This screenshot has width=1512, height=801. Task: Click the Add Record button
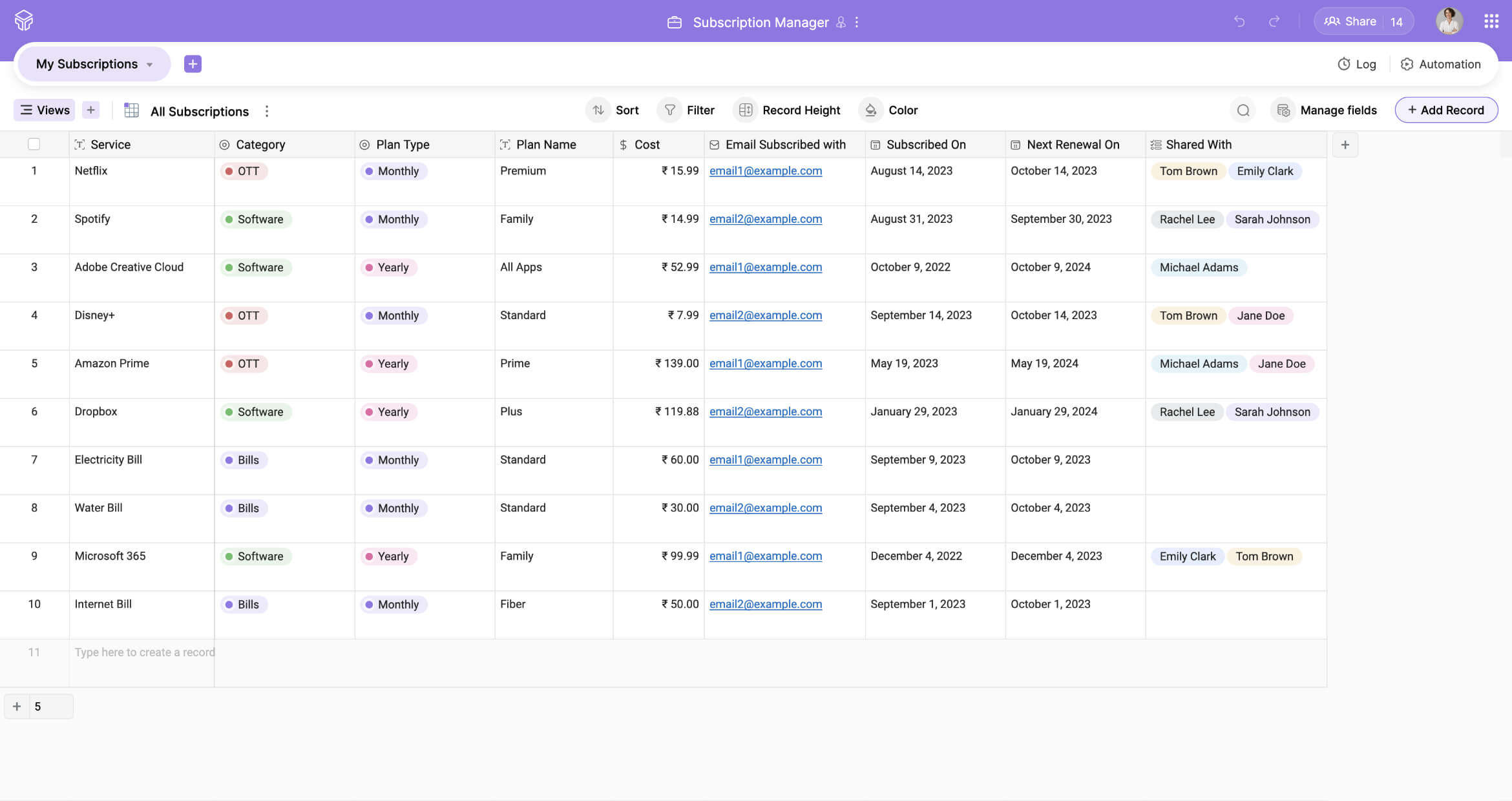click(1445, 110)
